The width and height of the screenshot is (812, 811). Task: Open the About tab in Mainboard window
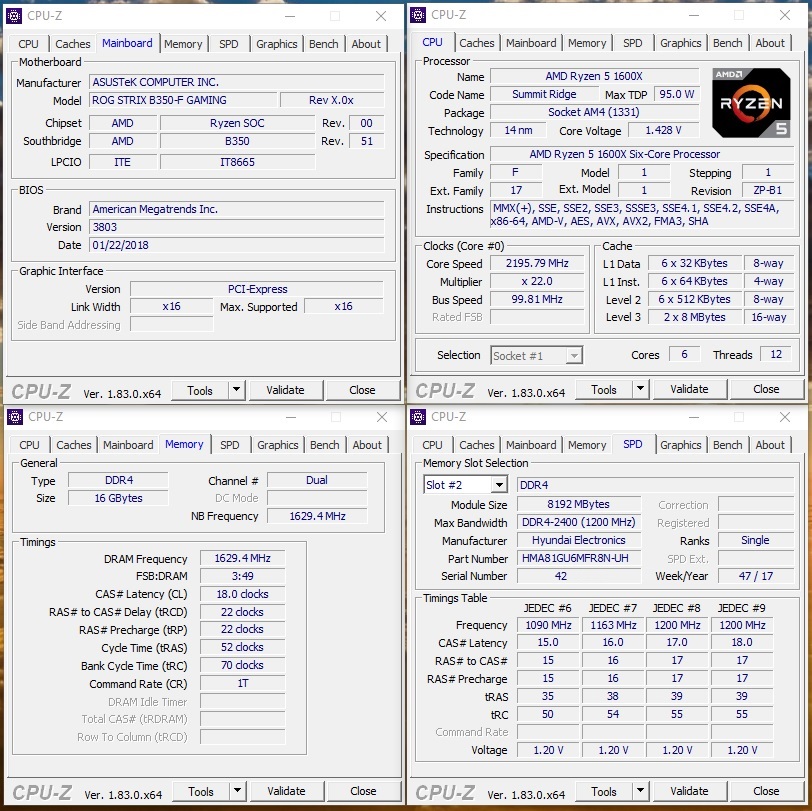[366, 44]
